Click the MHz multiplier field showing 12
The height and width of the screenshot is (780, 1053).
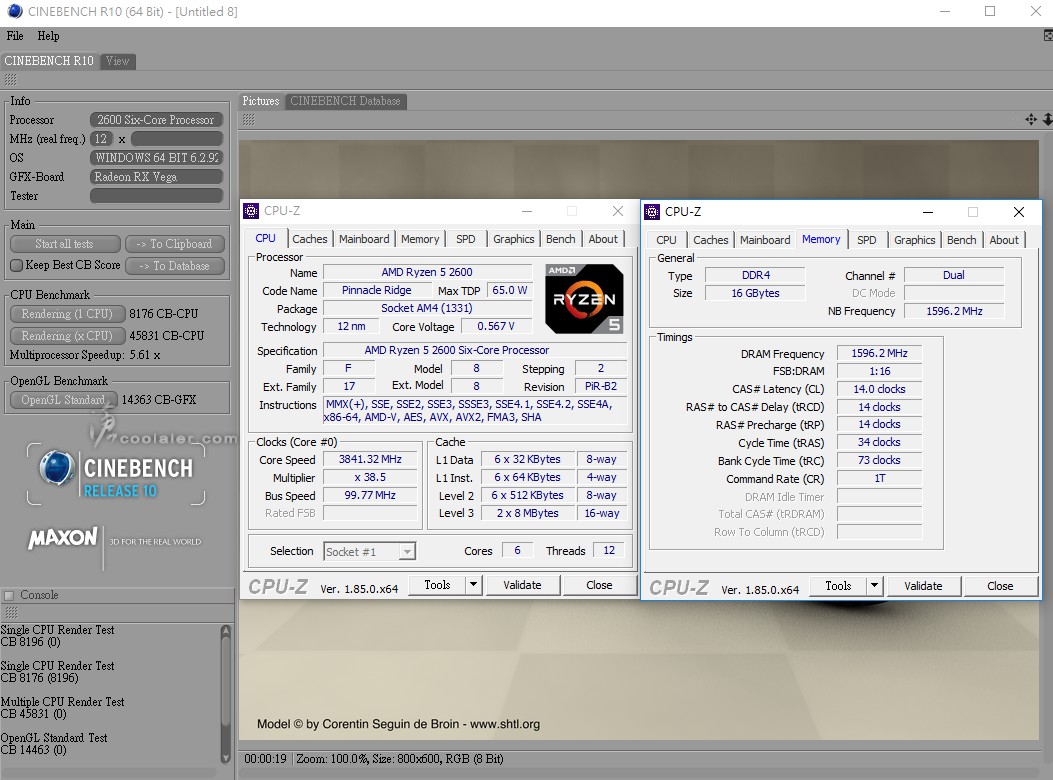(x=101, y=139)
